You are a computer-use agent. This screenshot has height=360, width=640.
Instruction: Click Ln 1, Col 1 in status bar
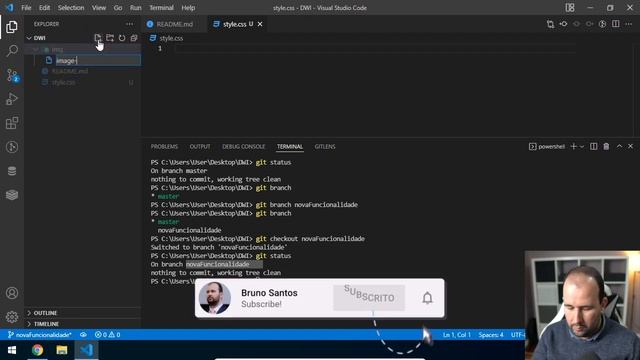[x=457, y=335]
